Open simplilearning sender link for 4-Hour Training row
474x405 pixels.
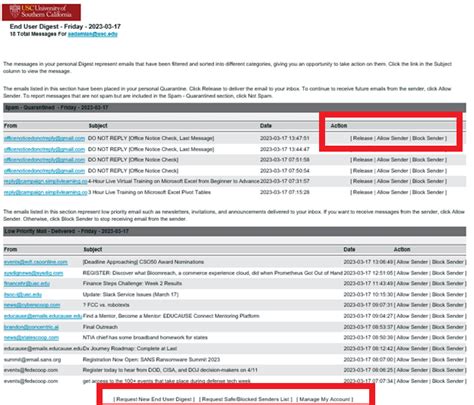(45, 181)
